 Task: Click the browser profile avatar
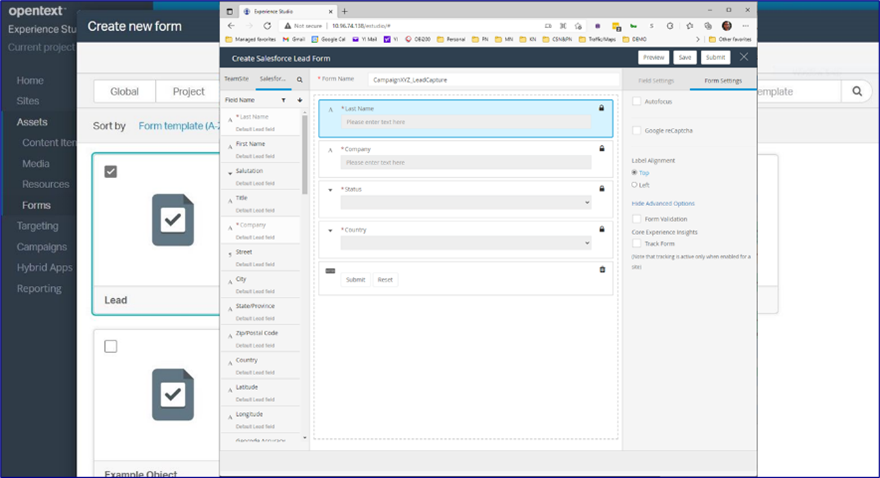pos(727,26)
